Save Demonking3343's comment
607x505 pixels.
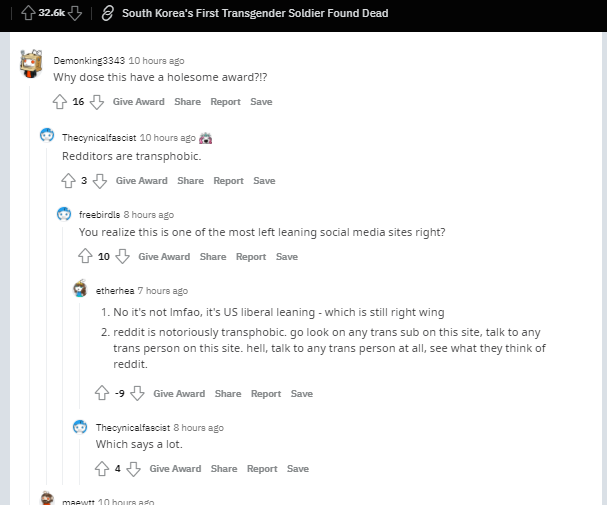261,102
